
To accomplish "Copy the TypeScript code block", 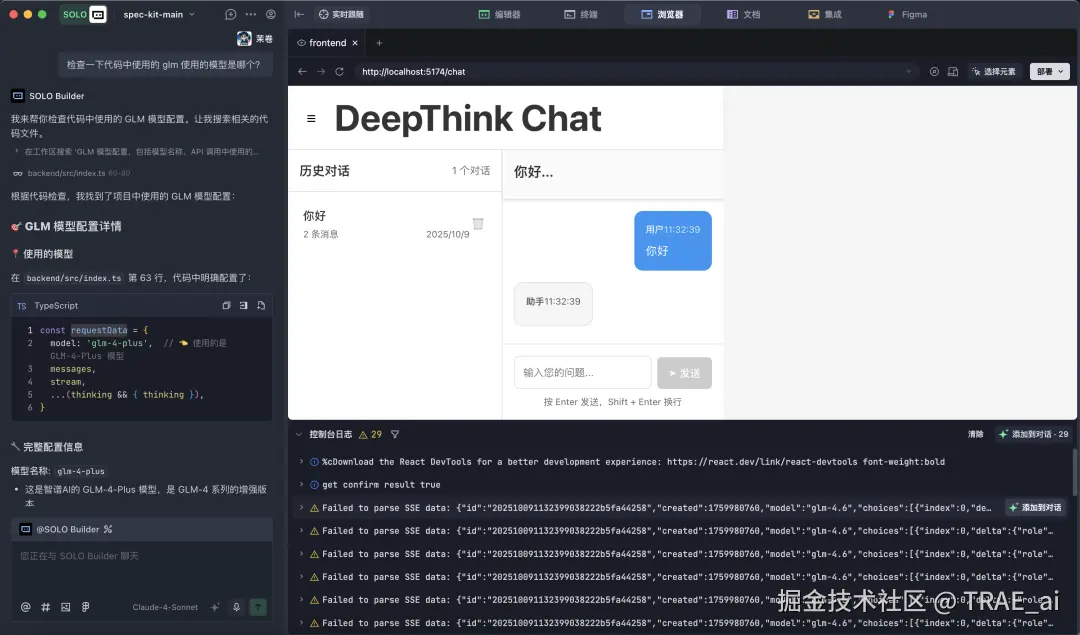I will (x=226, y=306).
